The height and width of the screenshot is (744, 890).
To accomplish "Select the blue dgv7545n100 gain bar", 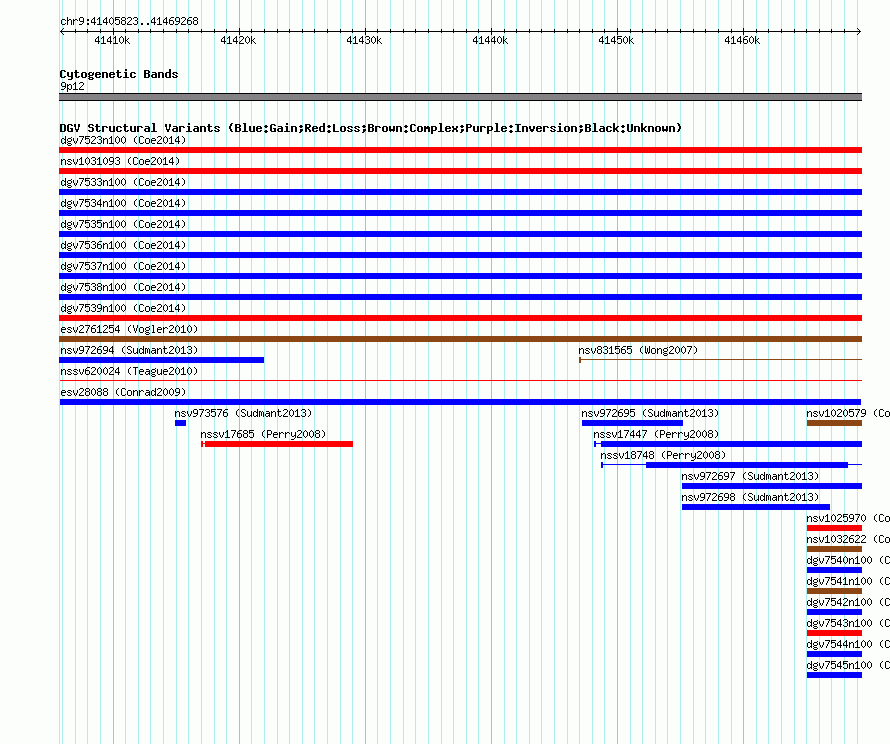I will (834, 675).
